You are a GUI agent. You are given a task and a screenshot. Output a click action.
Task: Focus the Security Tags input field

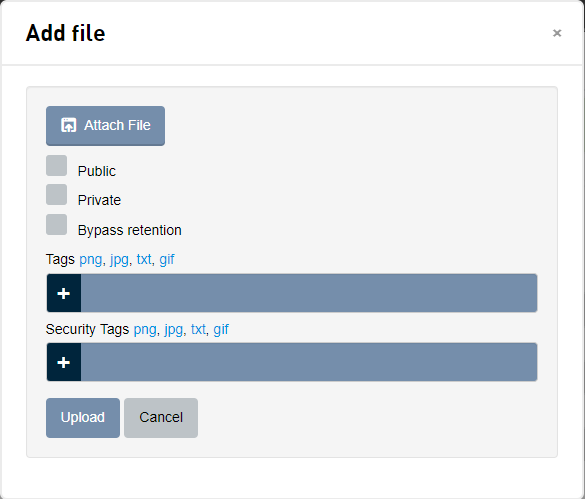pos(309,362)
